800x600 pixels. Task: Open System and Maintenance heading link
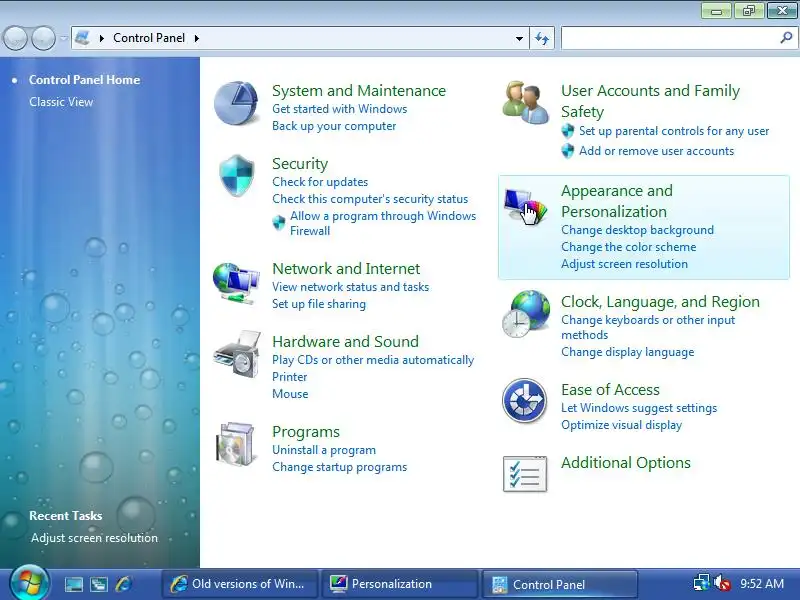[359, 91]
